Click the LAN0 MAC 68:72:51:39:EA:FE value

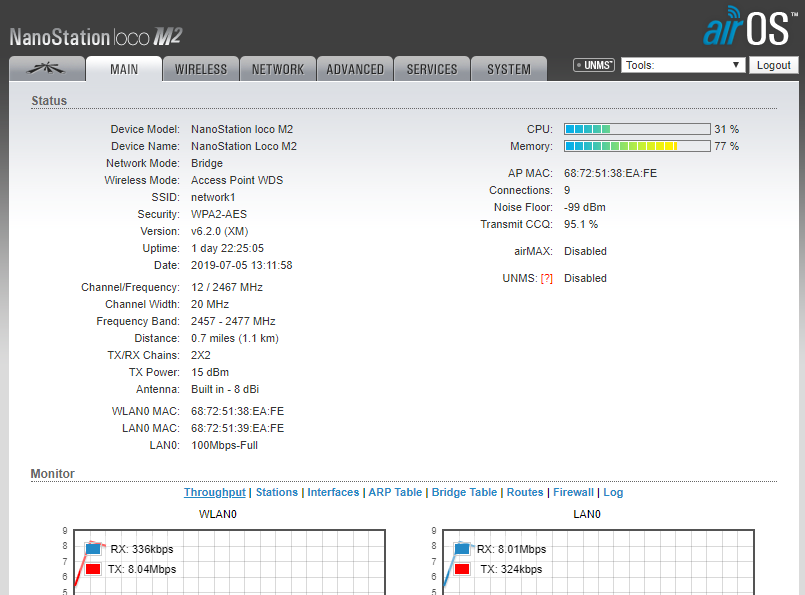(x=237, y=428)
